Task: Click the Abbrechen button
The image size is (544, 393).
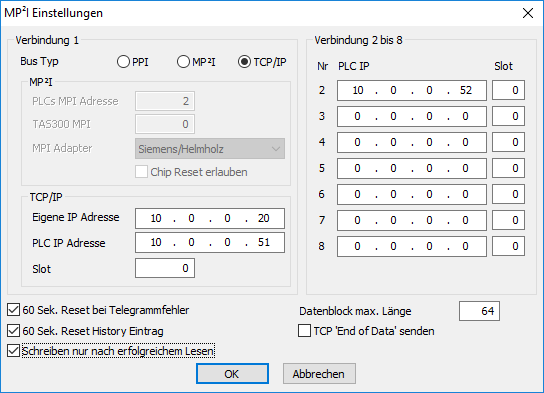Action: point(319,374)
